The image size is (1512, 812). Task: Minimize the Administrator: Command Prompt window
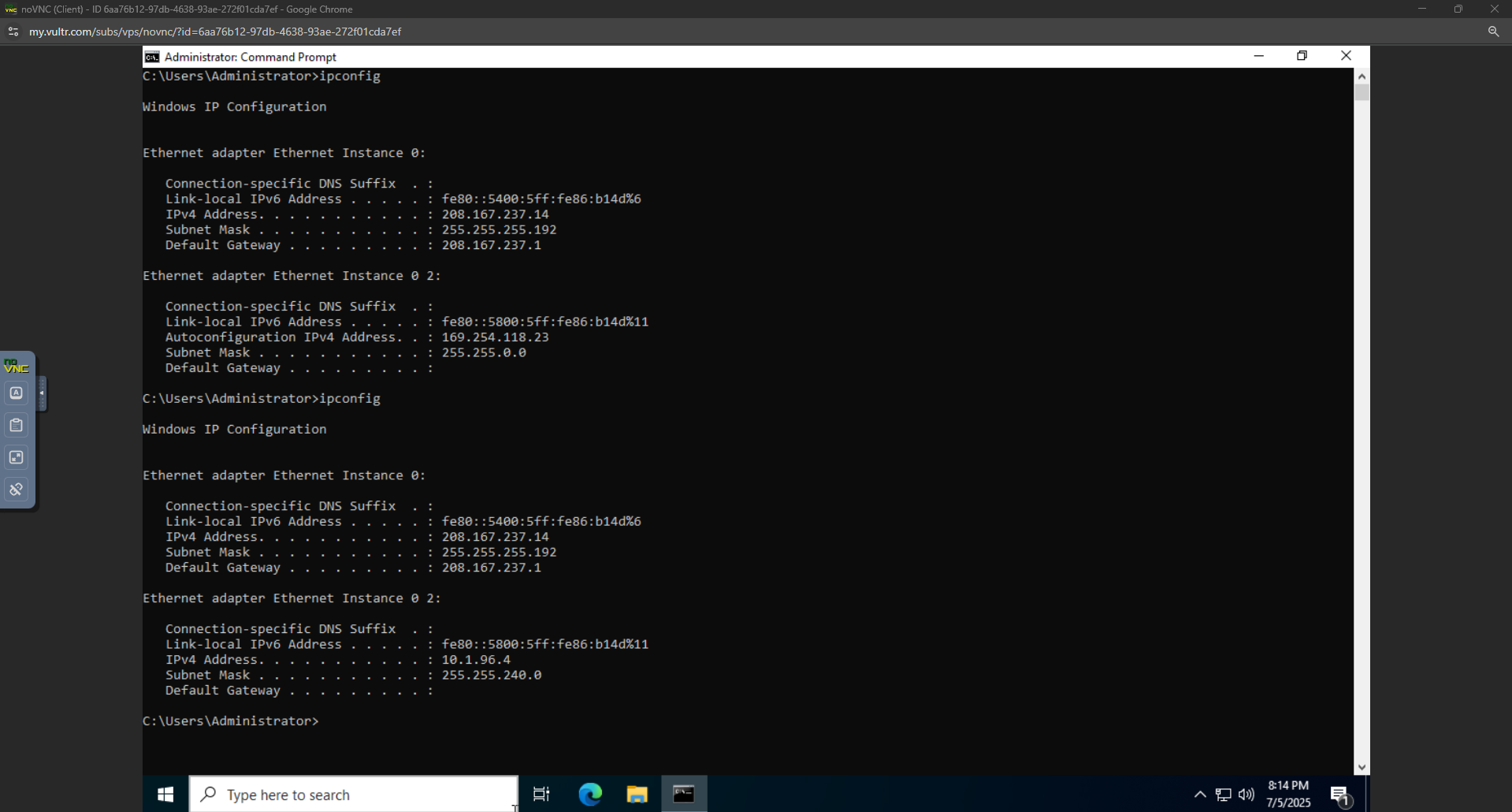coord(1258,56)
